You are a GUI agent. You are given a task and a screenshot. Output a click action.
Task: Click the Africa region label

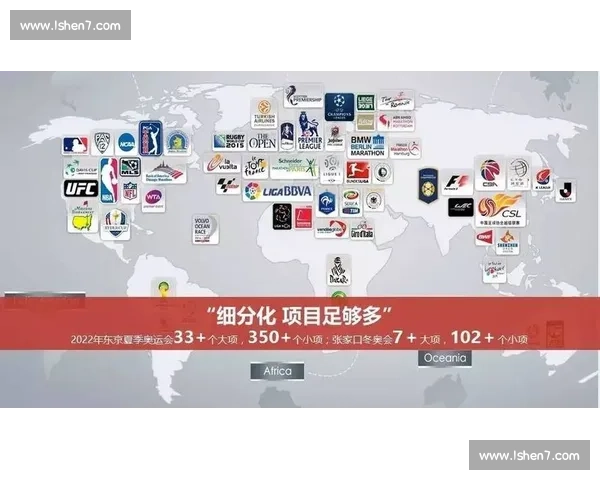tap(277, 371)
